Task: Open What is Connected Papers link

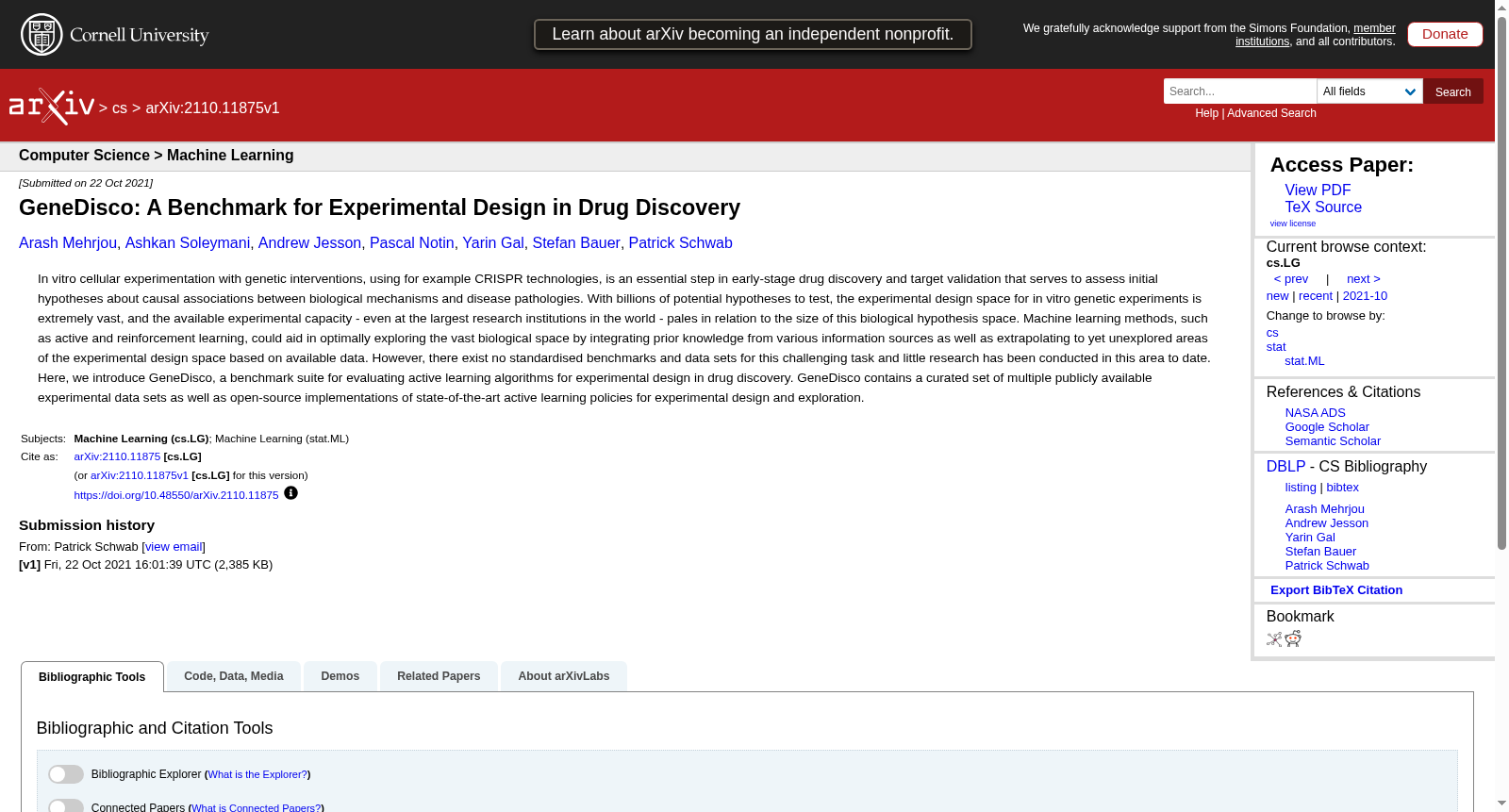Action: click(x=257, y=807)
